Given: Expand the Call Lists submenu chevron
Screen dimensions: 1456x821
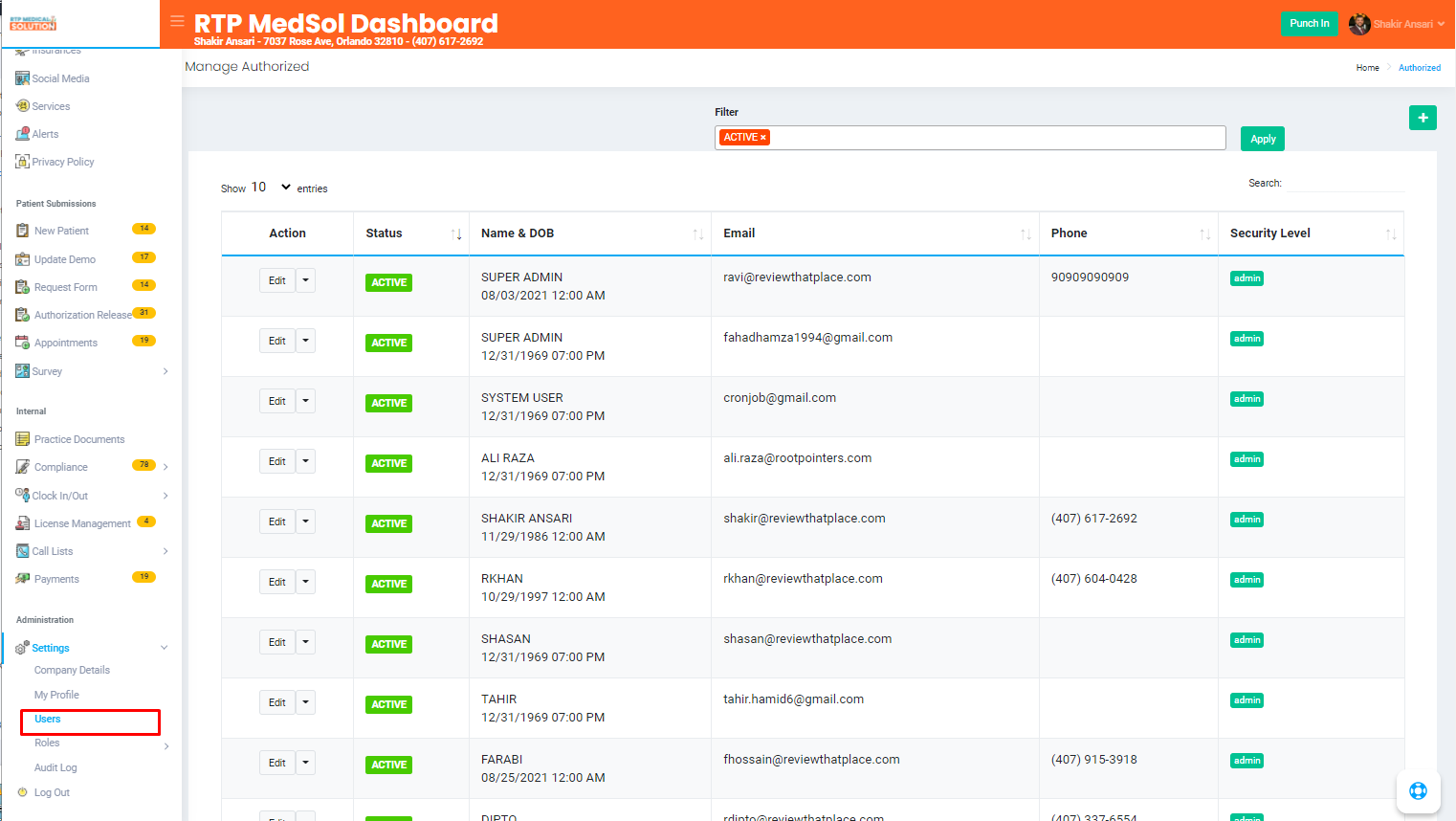Looking at the screenshot, I should [165, 551].
